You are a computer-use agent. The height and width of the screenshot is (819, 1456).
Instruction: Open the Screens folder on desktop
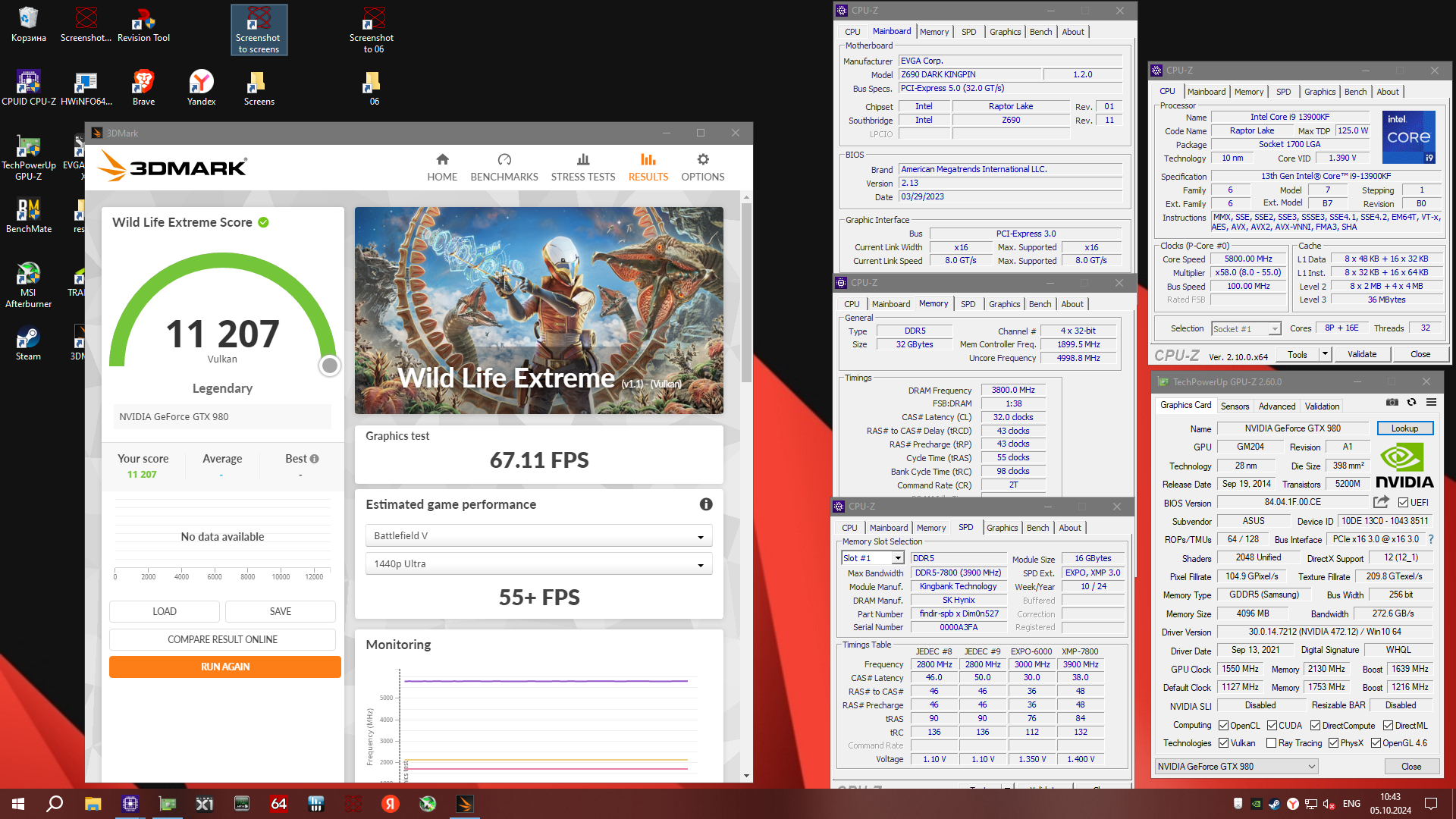259,88
